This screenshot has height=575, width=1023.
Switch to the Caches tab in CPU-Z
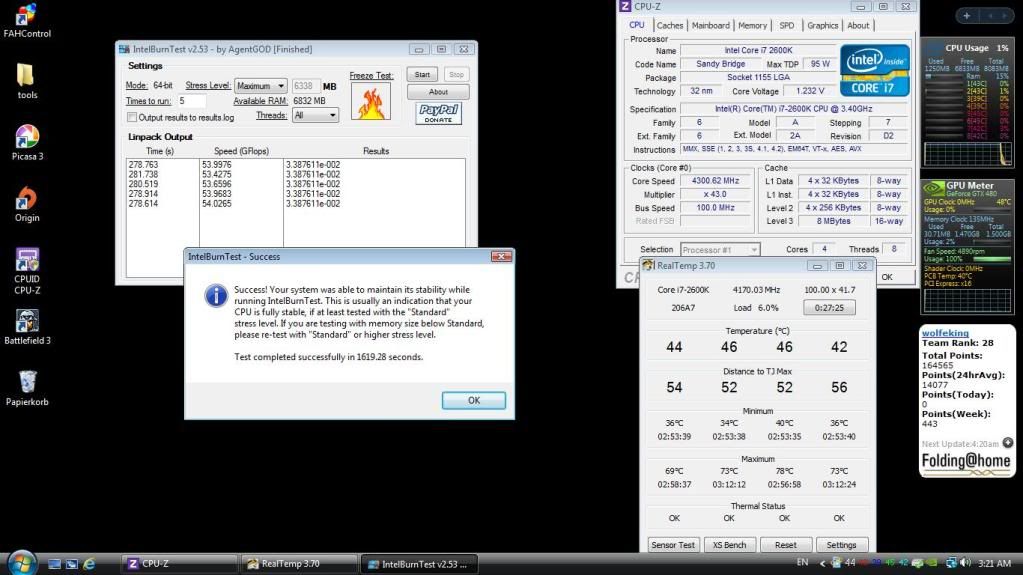click(x=669, y=25)
